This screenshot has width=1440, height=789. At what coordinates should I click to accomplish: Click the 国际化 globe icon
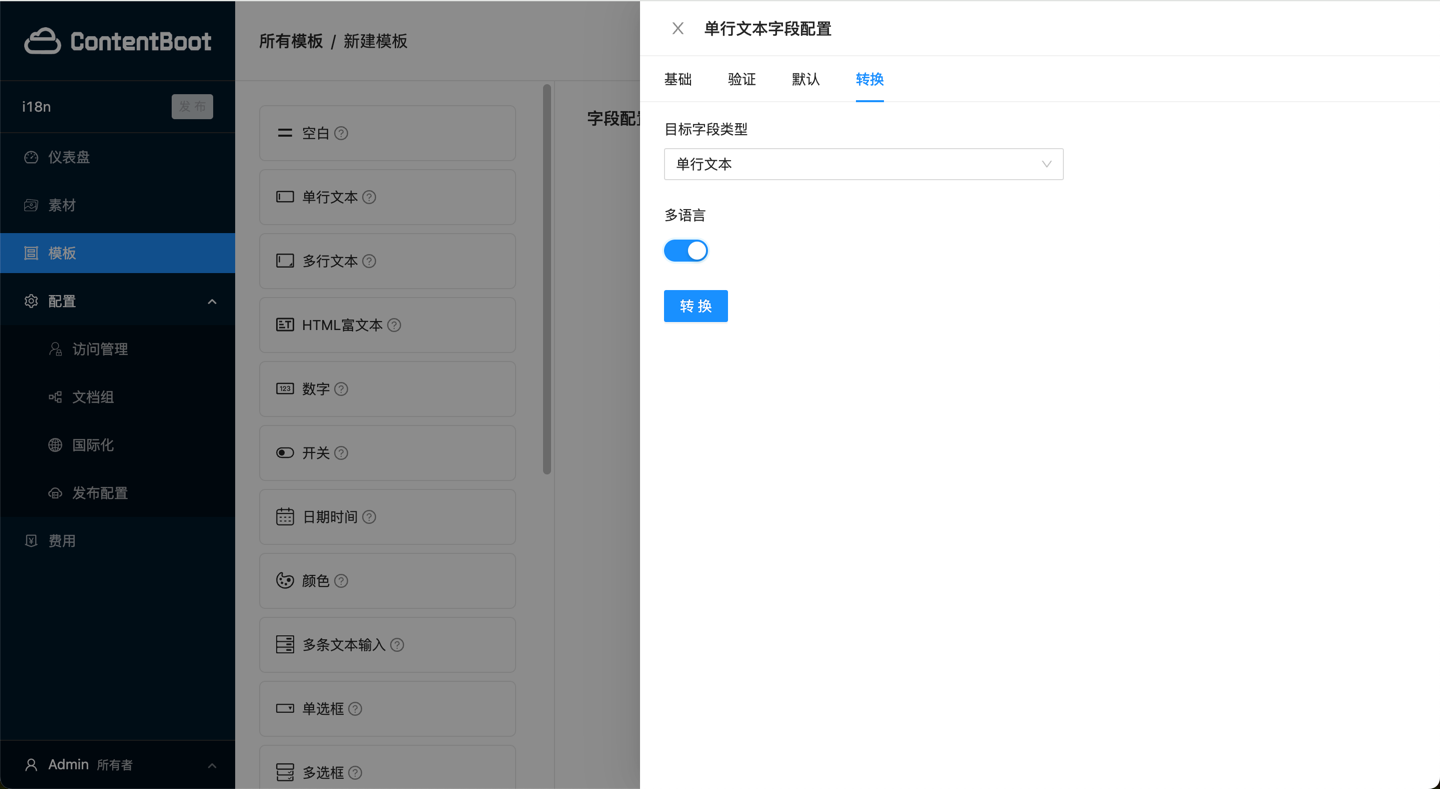[55, 445]
